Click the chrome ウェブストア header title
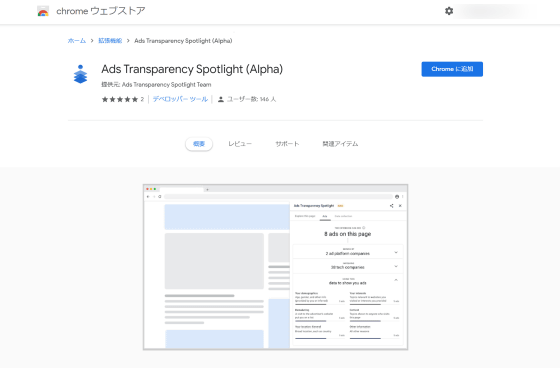This screenshot has width=560, height=368. (x=101, y=11)
